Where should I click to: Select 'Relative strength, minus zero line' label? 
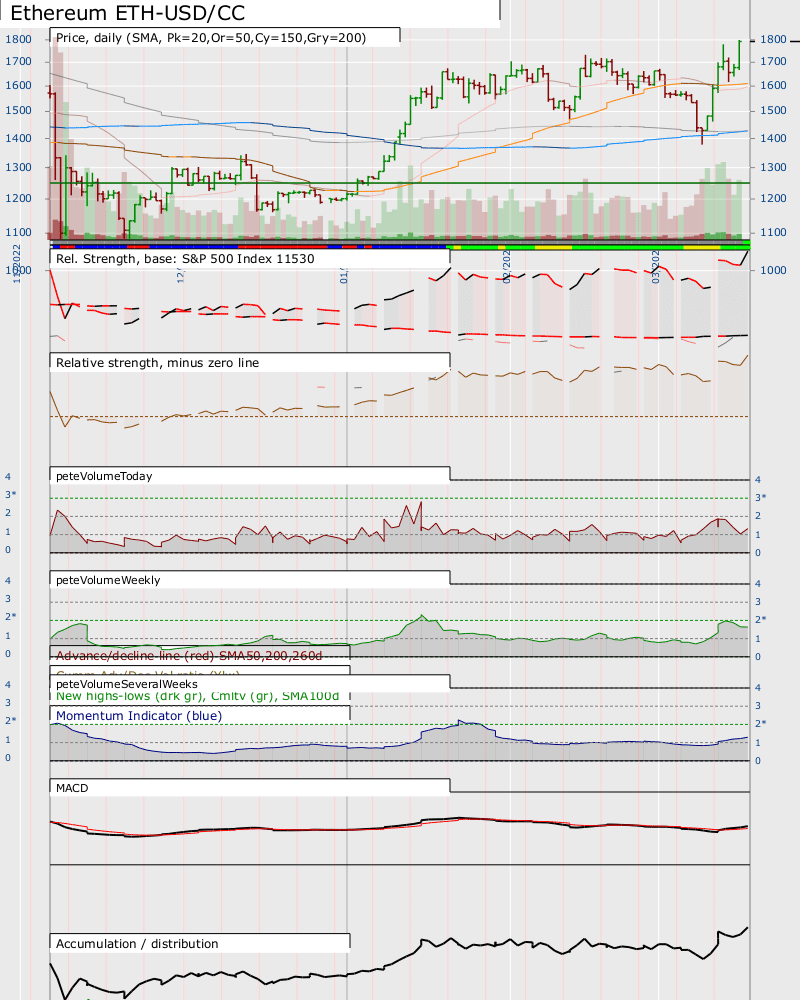(158, 363)
